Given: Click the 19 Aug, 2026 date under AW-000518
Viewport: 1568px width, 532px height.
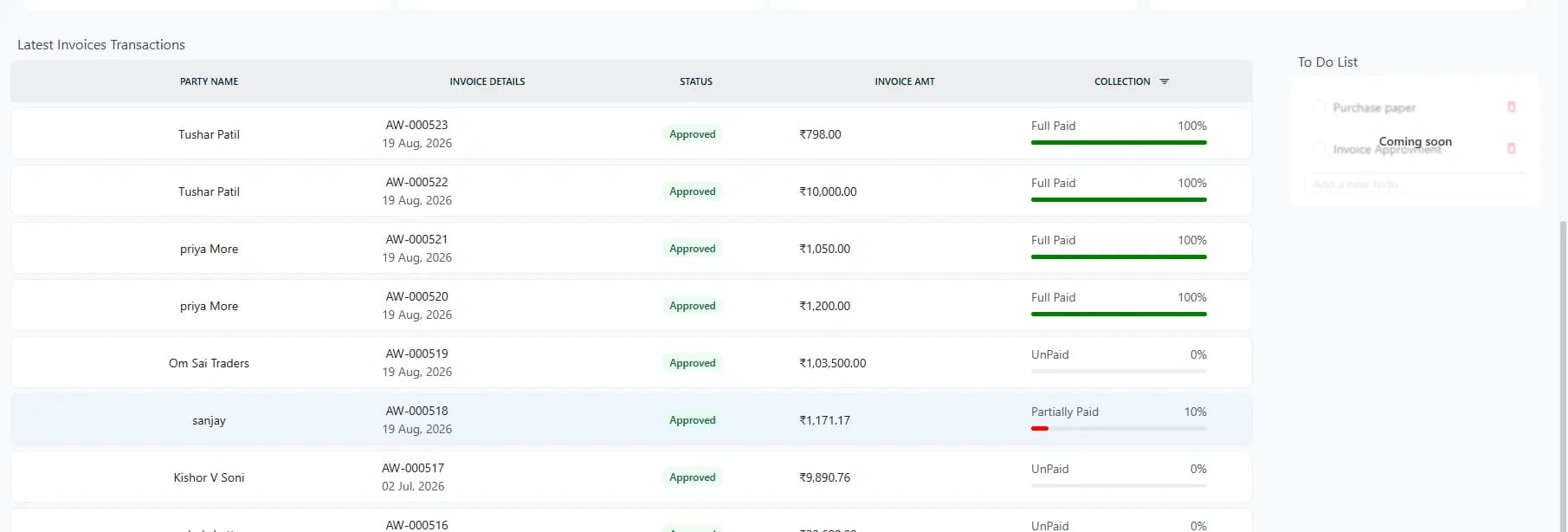Looking at the screenshot, I should [x=416, y=429].
